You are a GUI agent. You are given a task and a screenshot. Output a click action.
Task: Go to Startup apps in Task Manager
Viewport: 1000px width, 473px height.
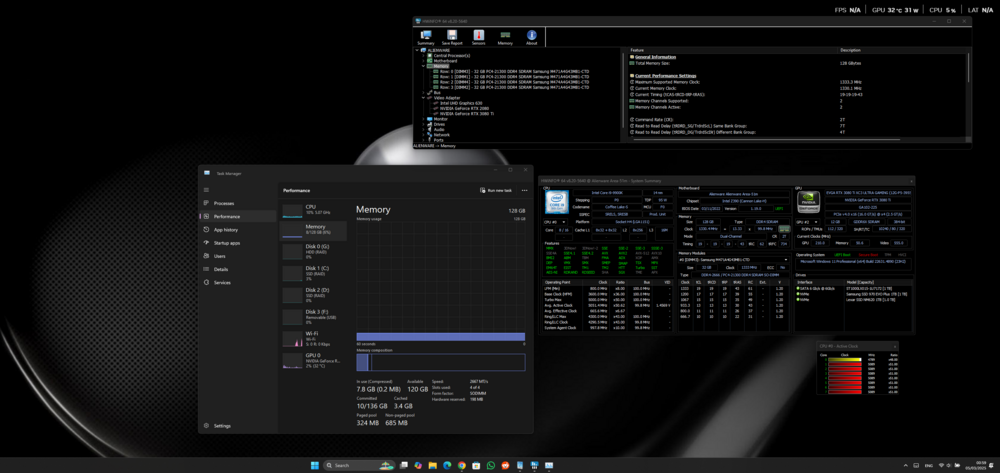pyautogui.click(x=226, y=243)
